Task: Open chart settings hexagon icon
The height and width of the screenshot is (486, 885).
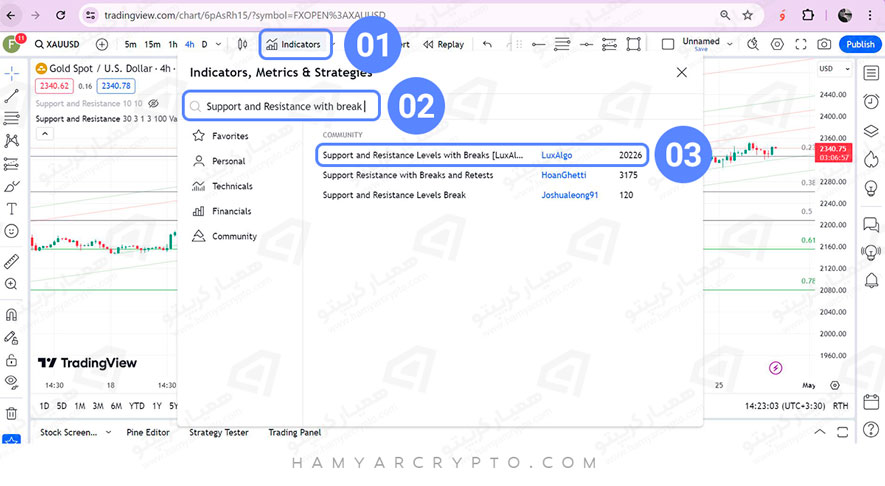Action: click(x=777, y=44)
